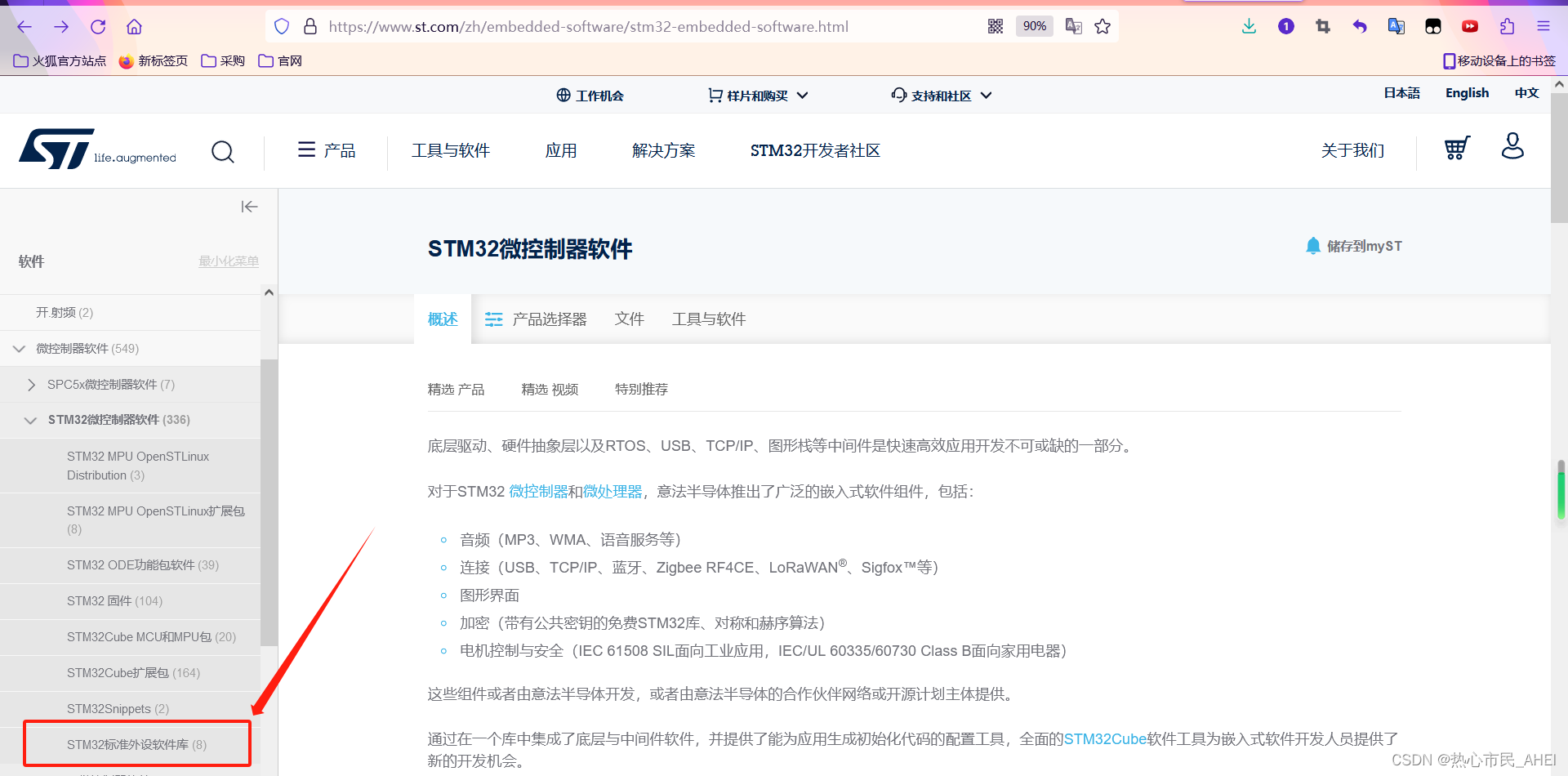Switch language to 日本語
The width and height of the screenshot is (1568, 776).
(1401, 93)
